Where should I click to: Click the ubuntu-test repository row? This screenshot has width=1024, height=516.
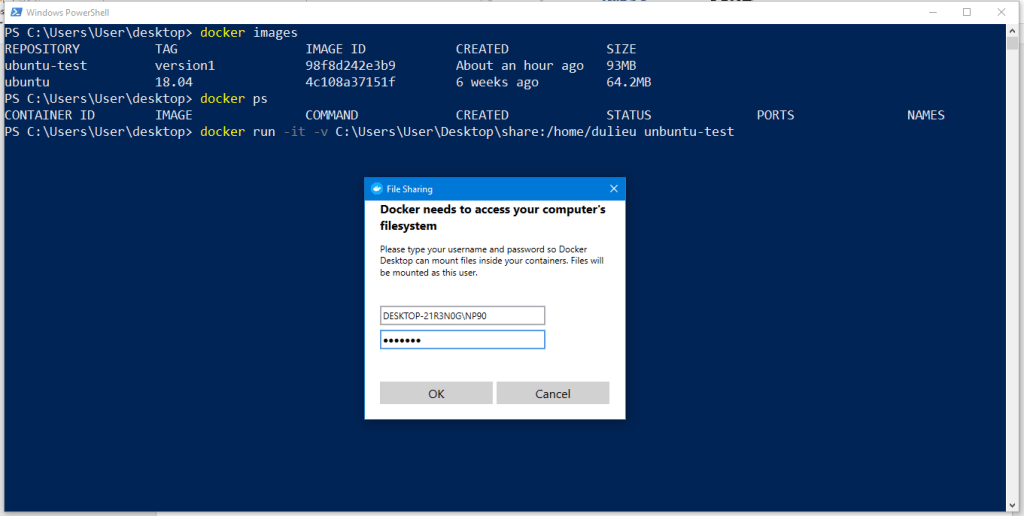tap(46, 66)
